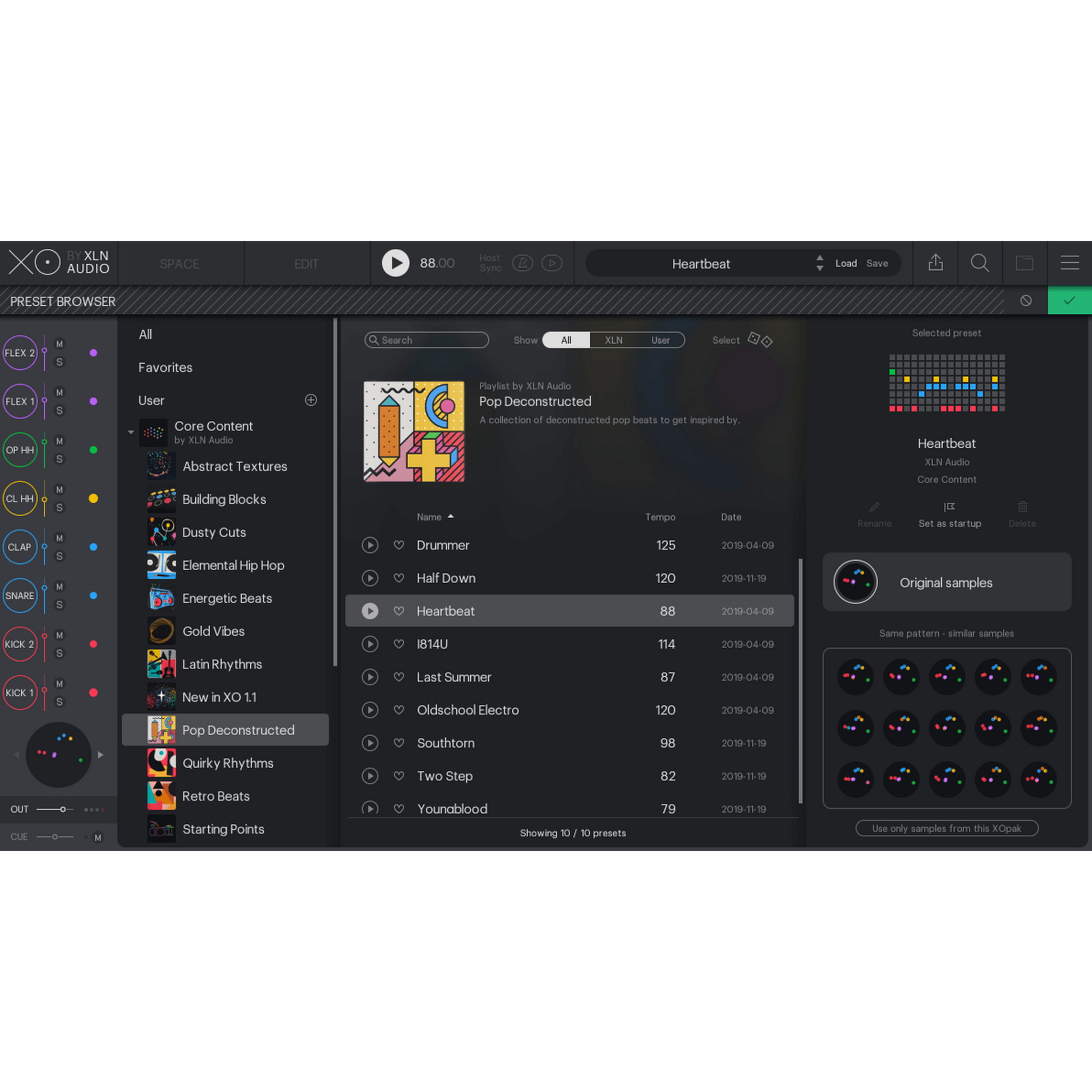Preview the I814U preset
Viewport: 1092px width, 1092px height.
(x=370, y=644)
